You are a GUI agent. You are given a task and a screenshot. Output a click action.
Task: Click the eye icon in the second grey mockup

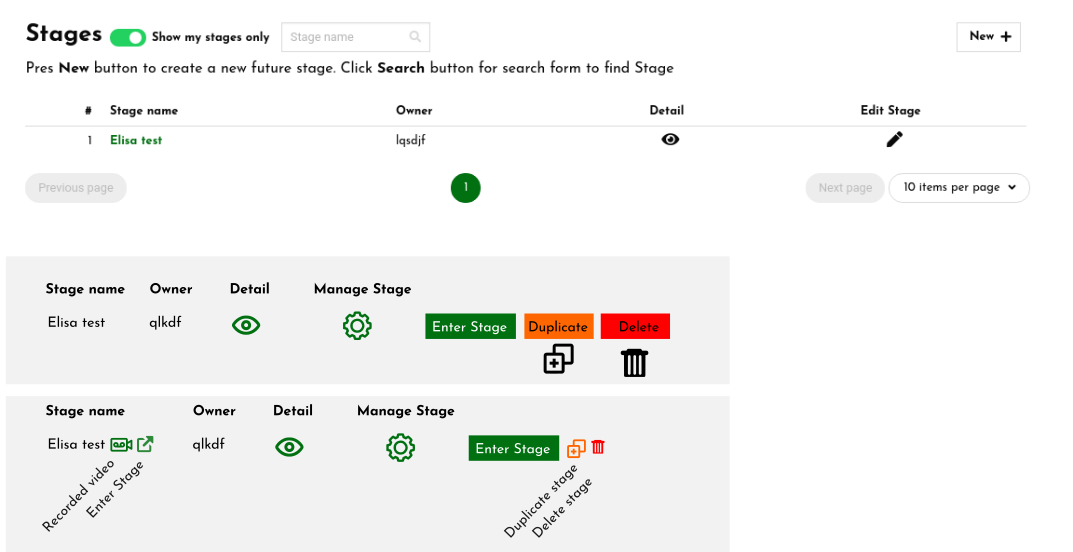pyautogui.click(x=289, y=447)
